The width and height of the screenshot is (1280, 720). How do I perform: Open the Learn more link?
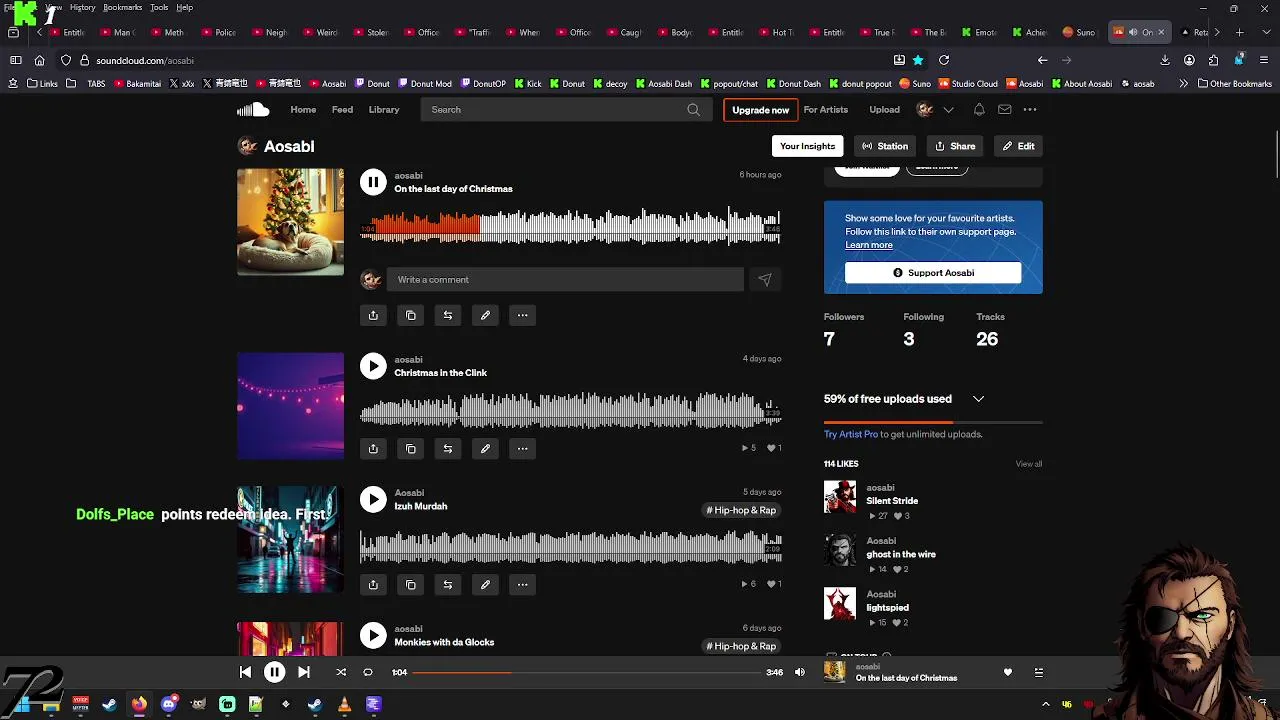[x=869, y=245]
